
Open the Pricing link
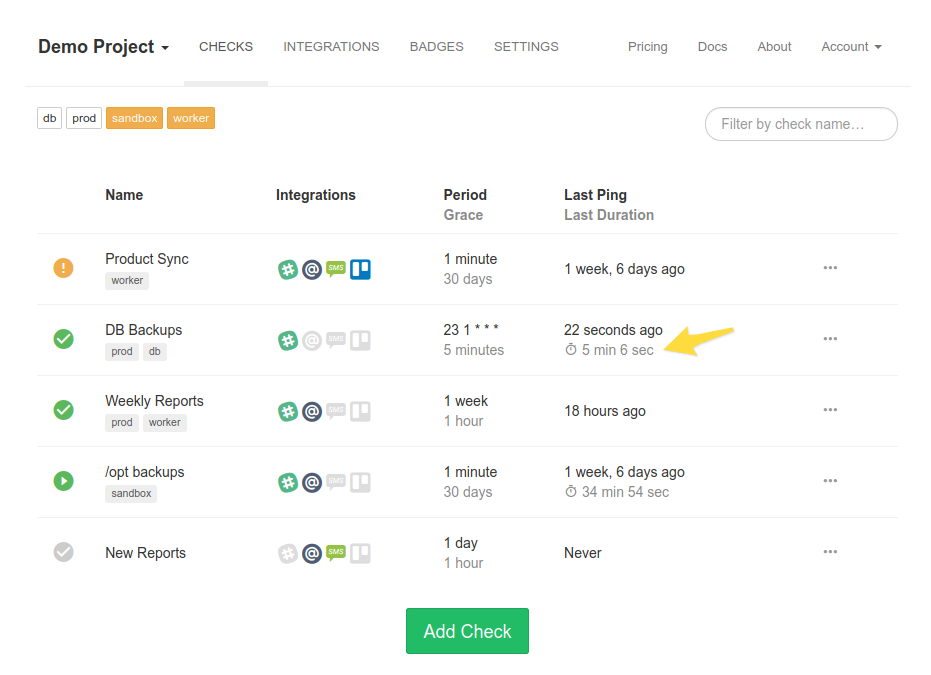[x=647, y=47]
